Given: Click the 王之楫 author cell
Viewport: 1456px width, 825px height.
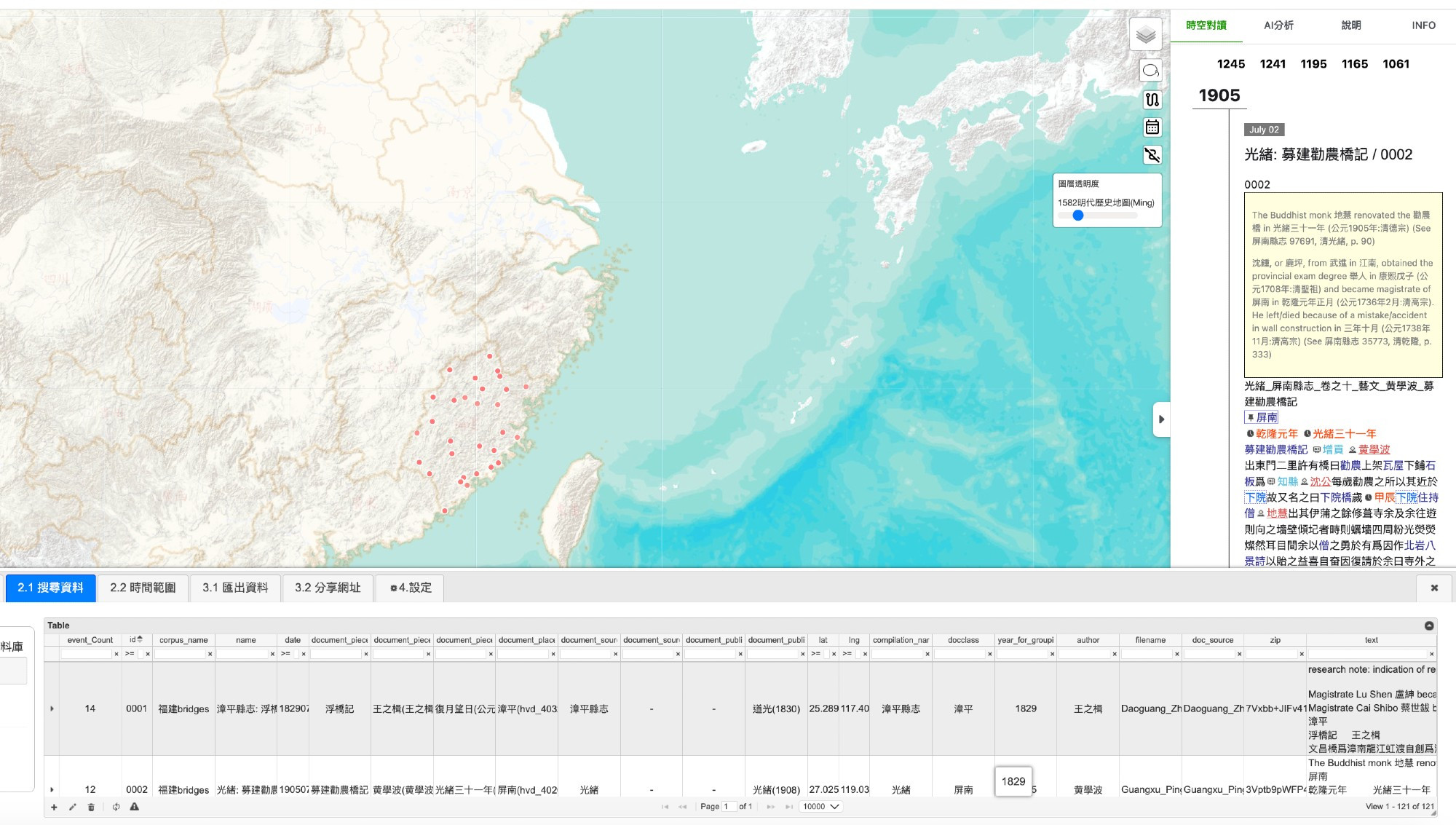Looking at the screenshot, I should (1088, 708).
